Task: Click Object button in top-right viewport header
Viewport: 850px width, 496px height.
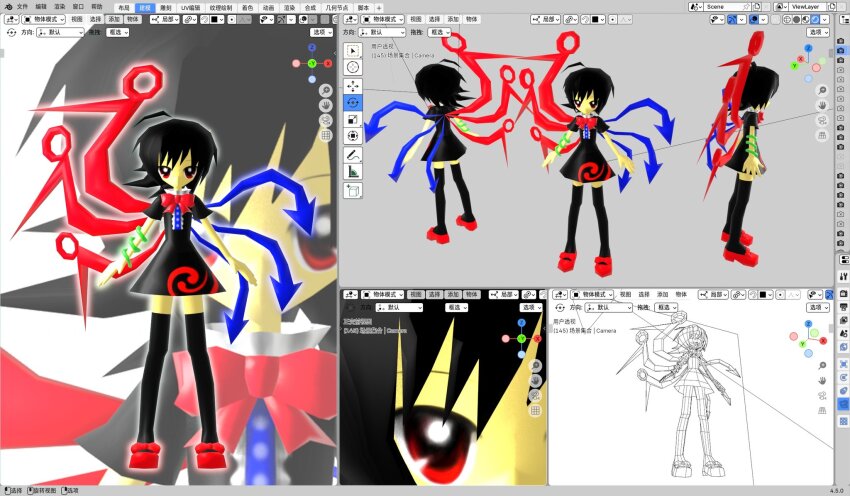Action: 472,20
